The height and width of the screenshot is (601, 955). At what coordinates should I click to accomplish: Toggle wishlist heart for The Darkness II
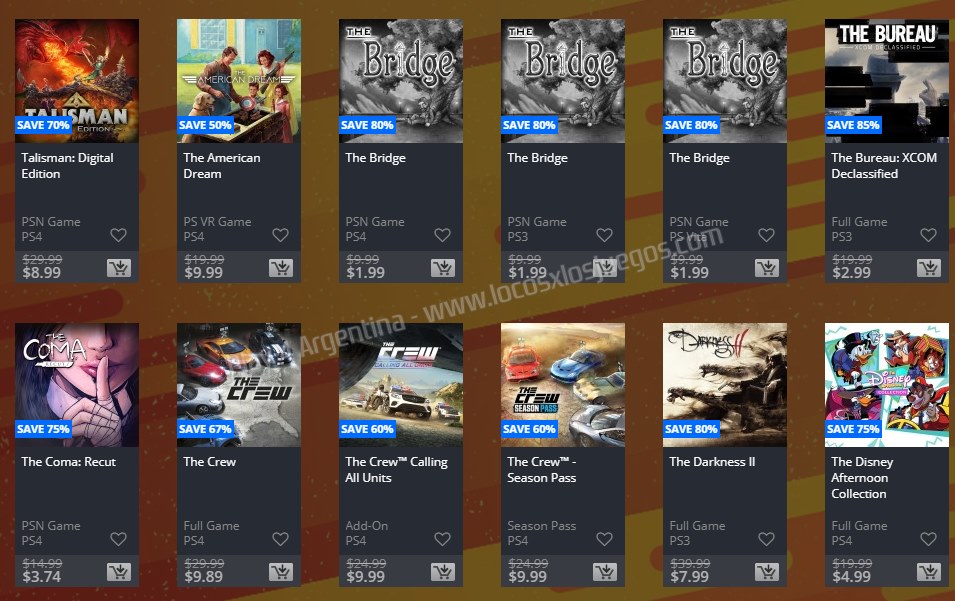click(766, 538)
